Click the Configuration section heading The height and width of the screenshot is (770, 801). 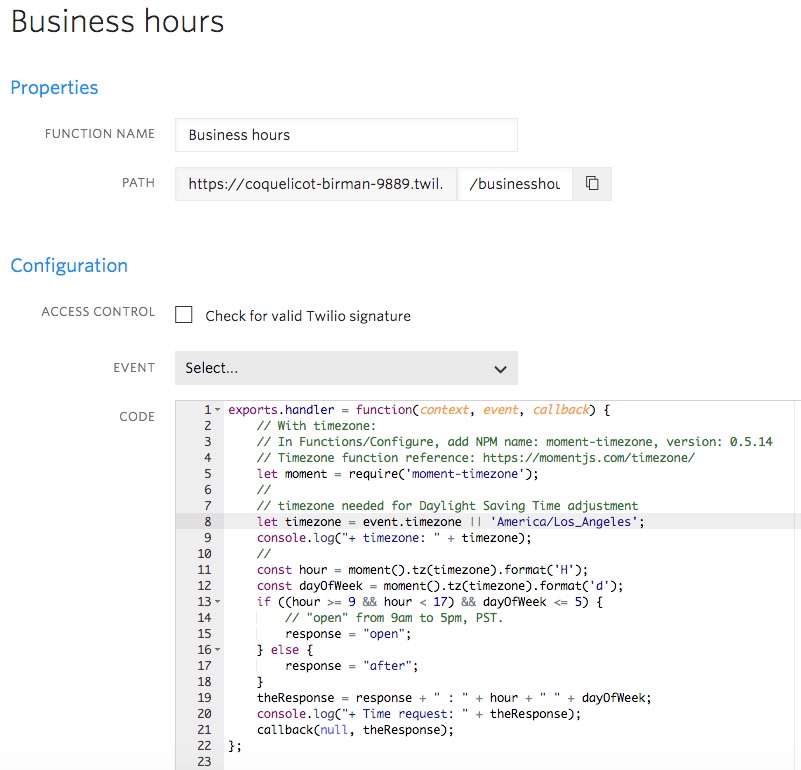tap(69, 266)
